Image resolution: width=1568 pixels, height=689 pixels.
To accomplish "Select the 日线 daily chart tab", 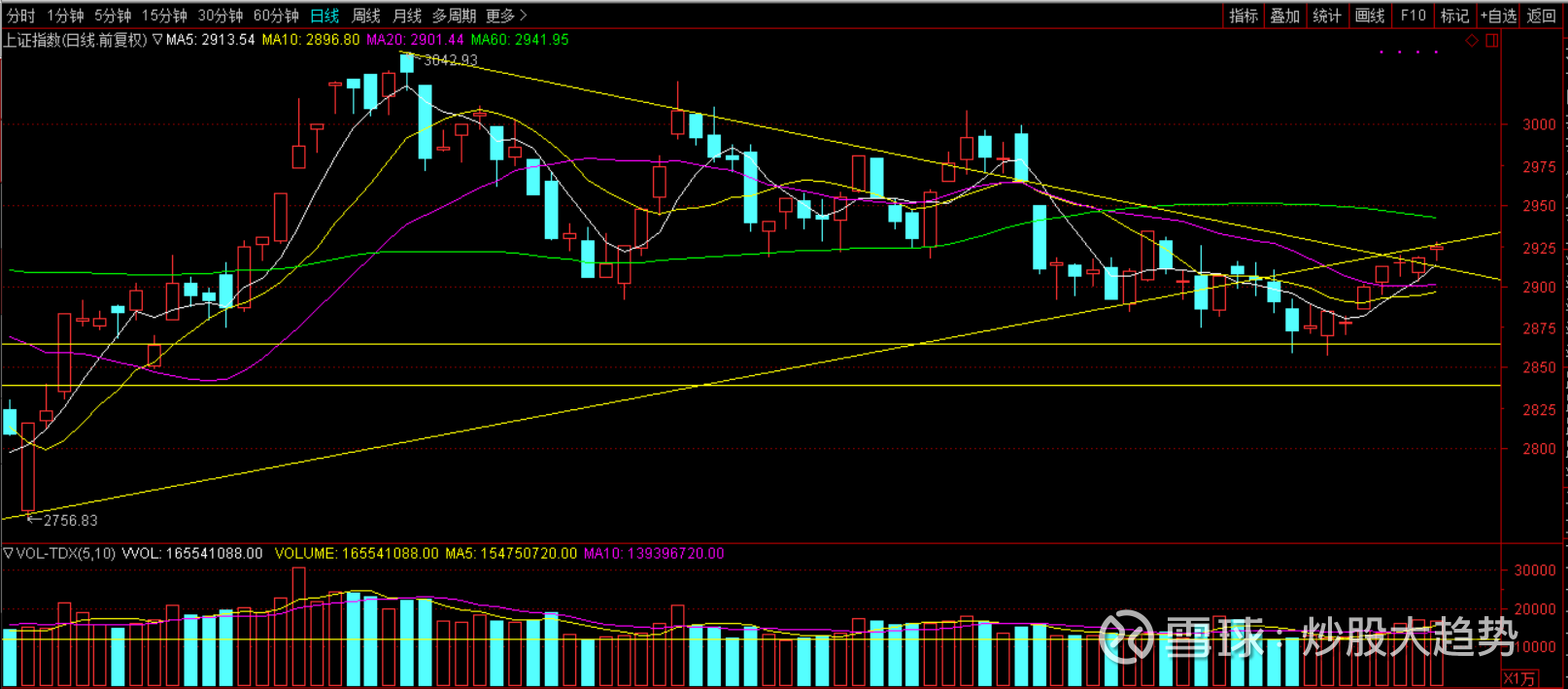I will (x=324, y=16).
